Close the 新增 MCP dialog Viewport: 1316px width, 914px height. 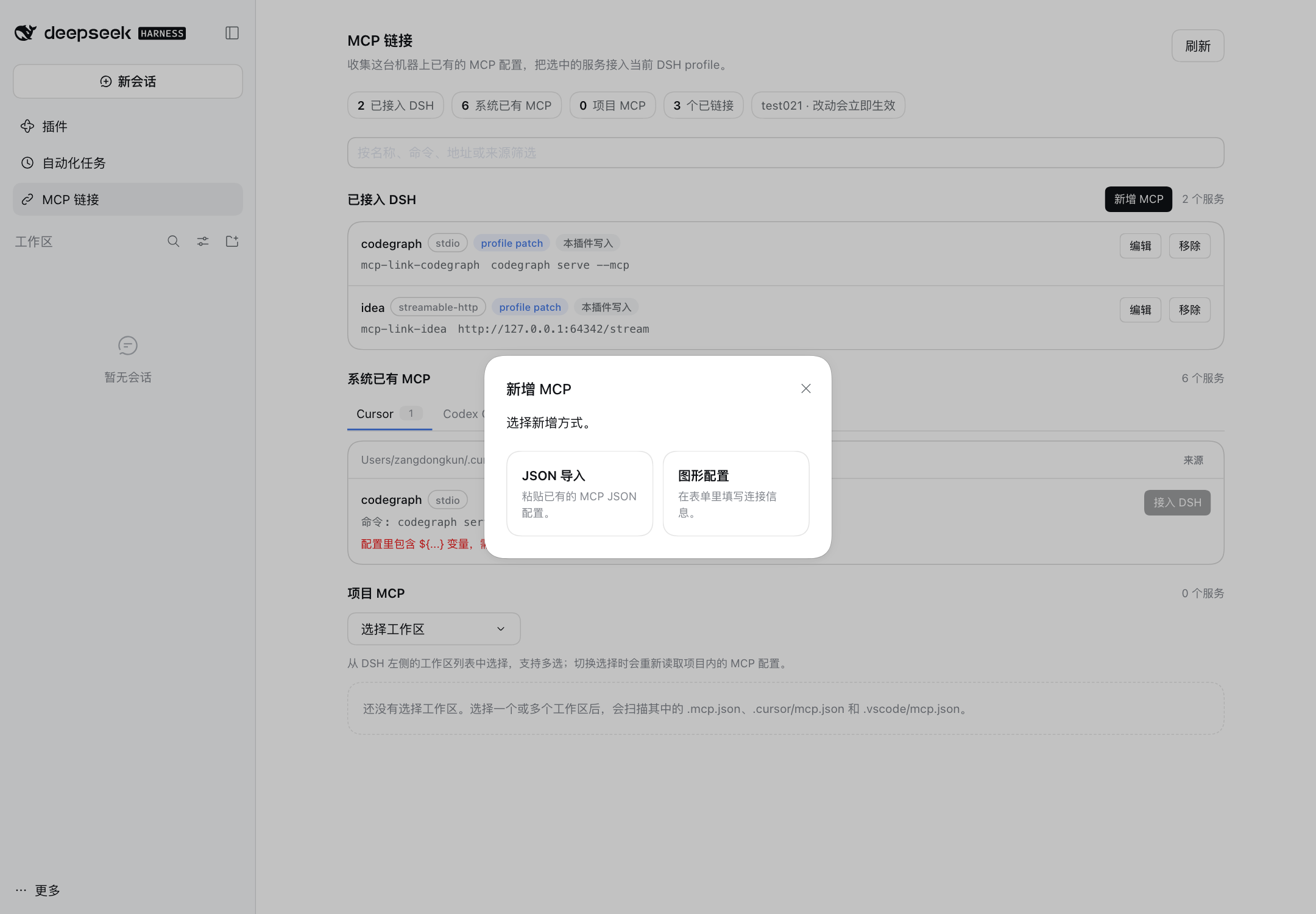tap(805, 389)
